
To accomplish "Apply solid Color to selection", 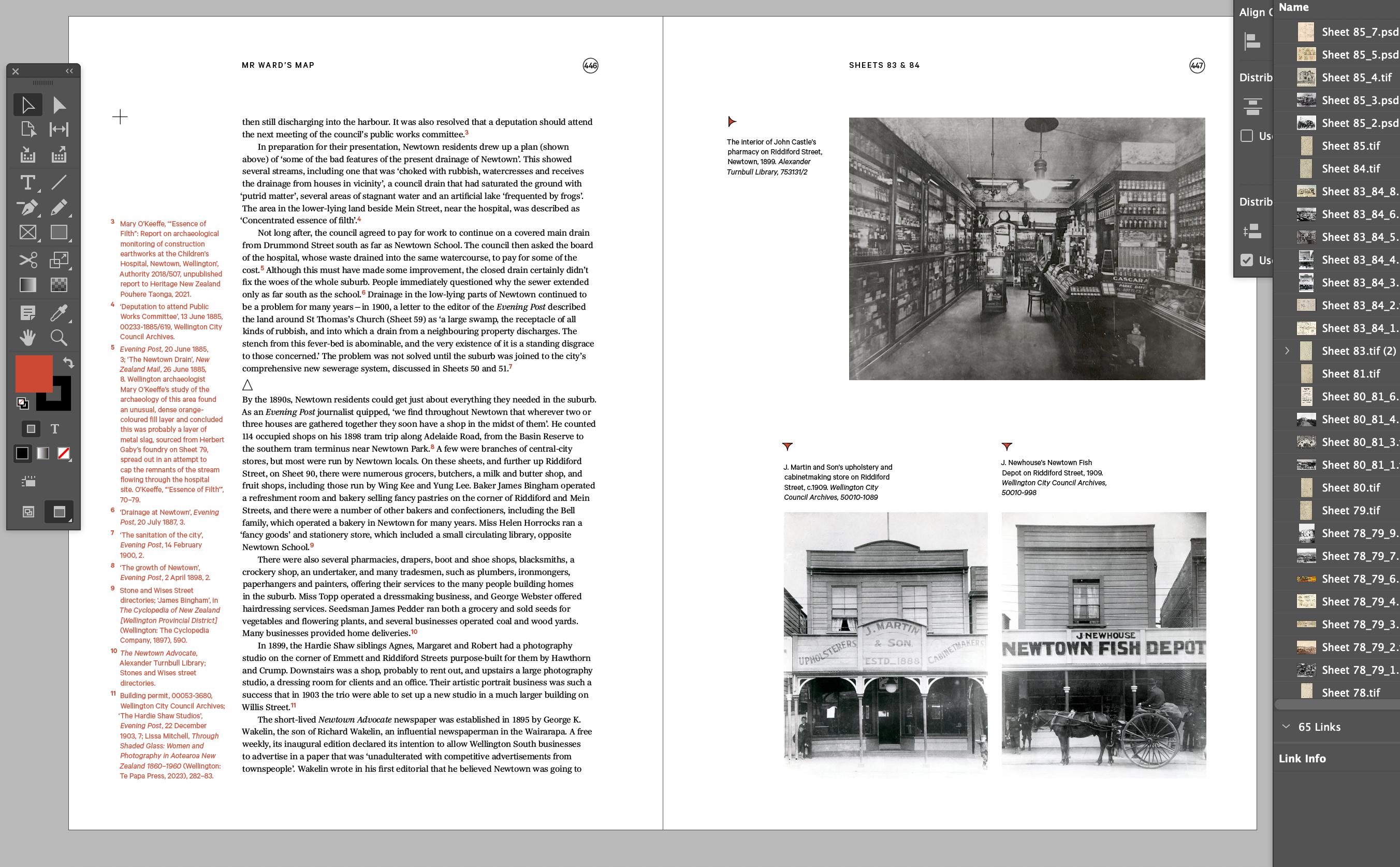I will pyautogui.click(x=22, y=454).
